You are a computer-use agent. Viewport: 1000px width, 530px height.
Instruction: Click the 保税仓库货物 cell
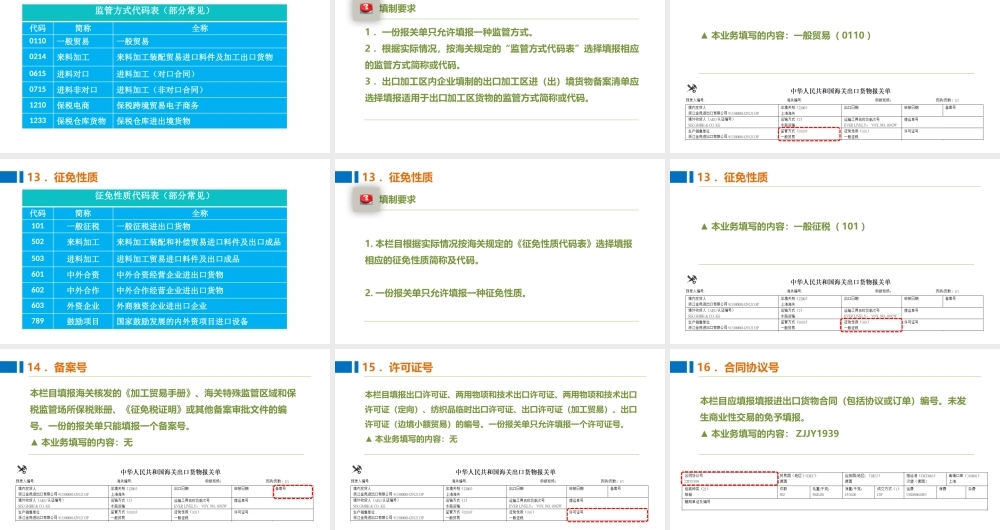[x=83, y=121]
